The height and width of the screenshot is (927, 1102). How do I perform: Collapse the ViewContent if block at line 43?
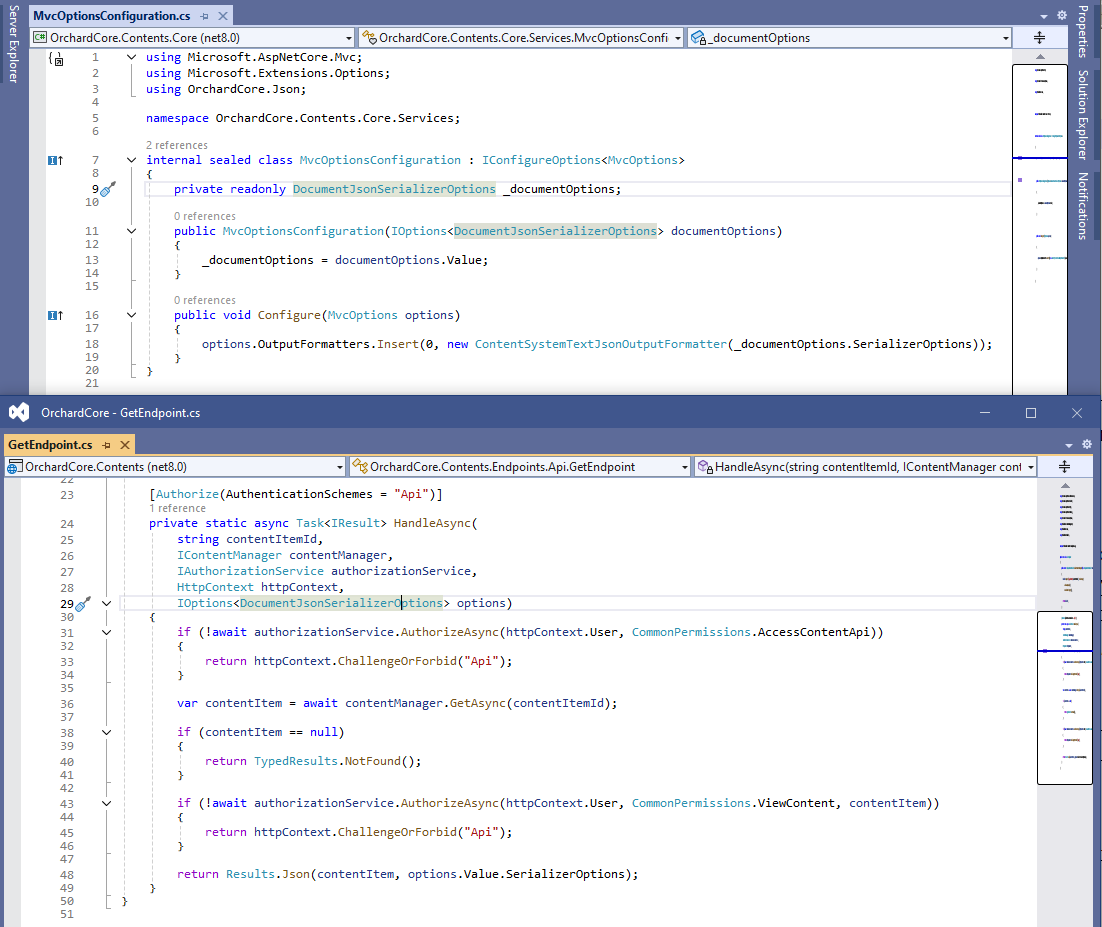[x=107, y=803]
